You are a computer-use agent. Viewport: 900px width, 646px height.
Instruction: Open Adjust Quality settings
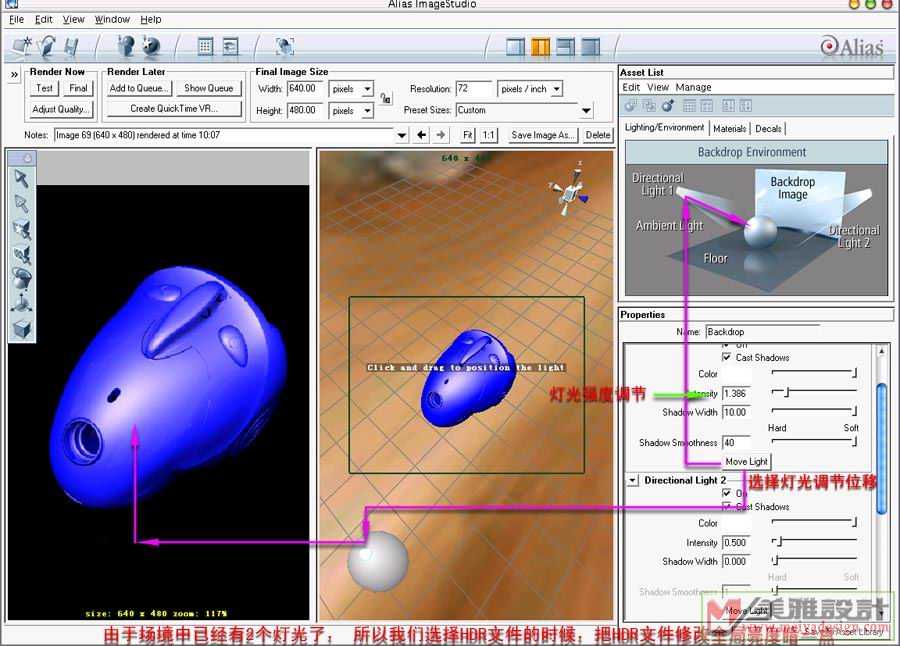point(61,109)
